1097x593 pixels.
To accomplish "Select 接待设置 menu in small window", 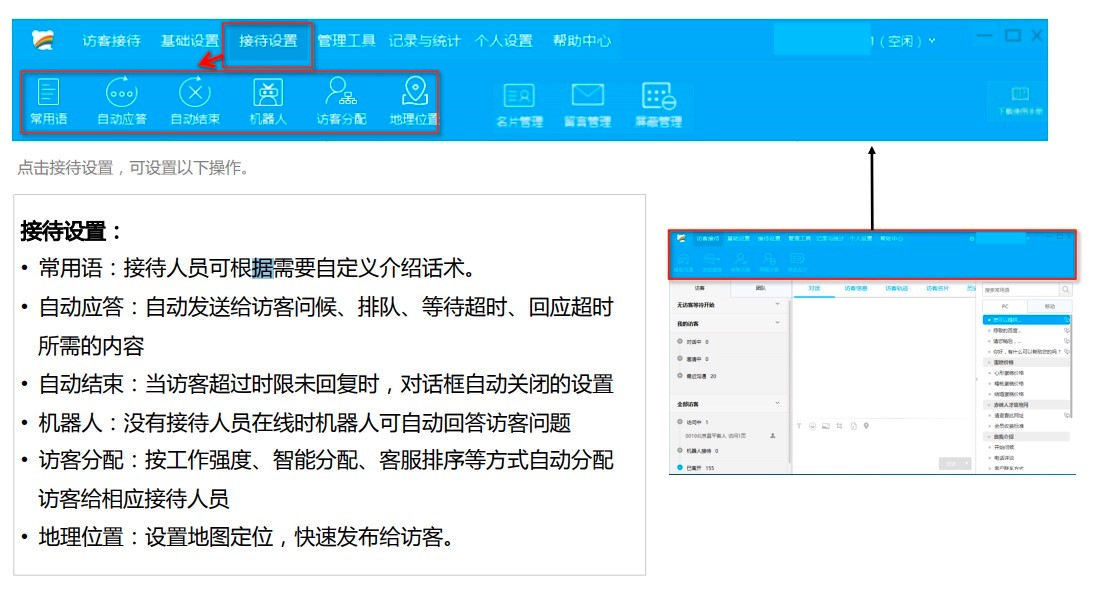I will 769,238.
